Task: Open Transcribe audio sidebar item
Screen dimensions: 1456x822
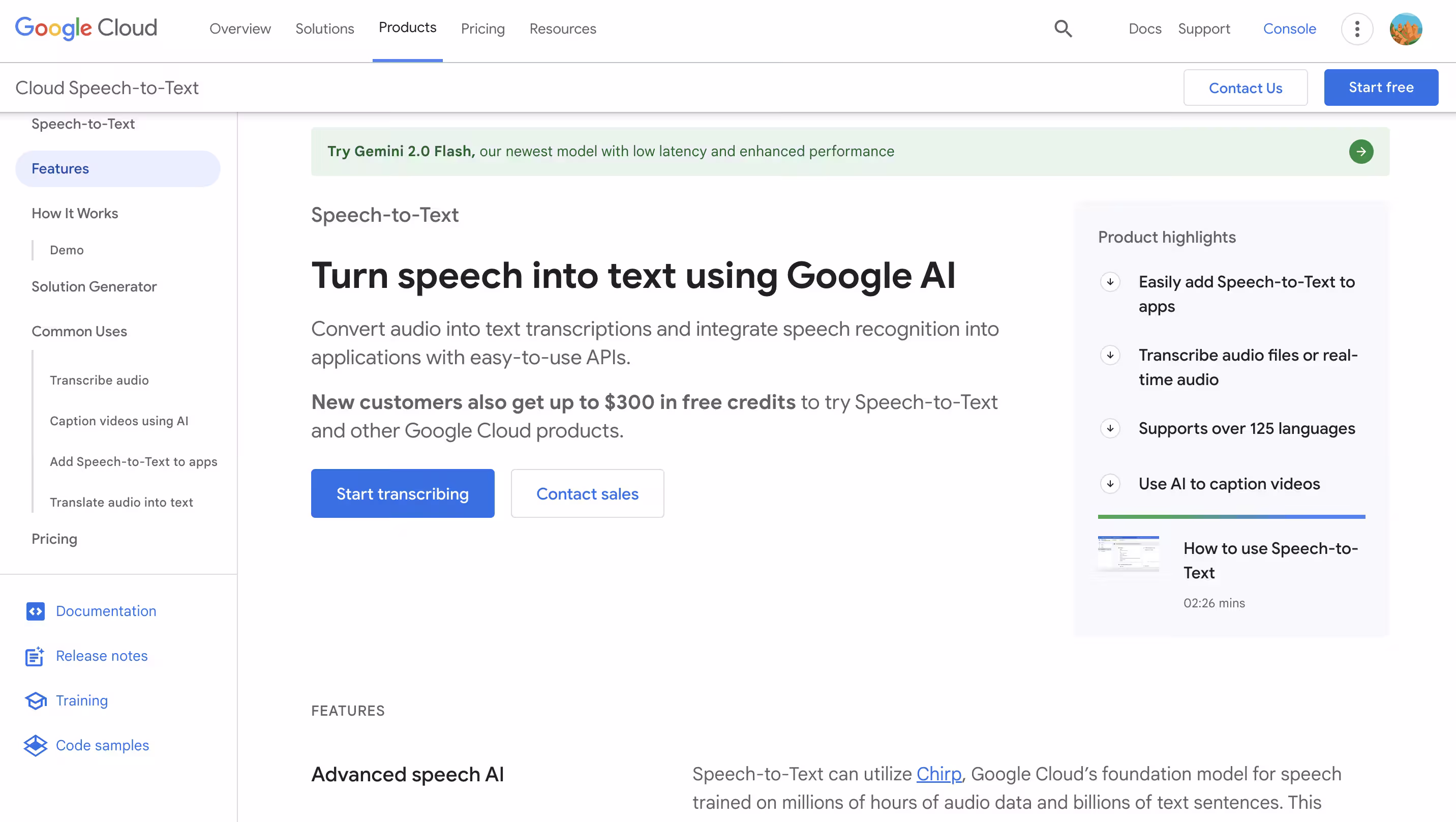Action: tap(99, 380)
